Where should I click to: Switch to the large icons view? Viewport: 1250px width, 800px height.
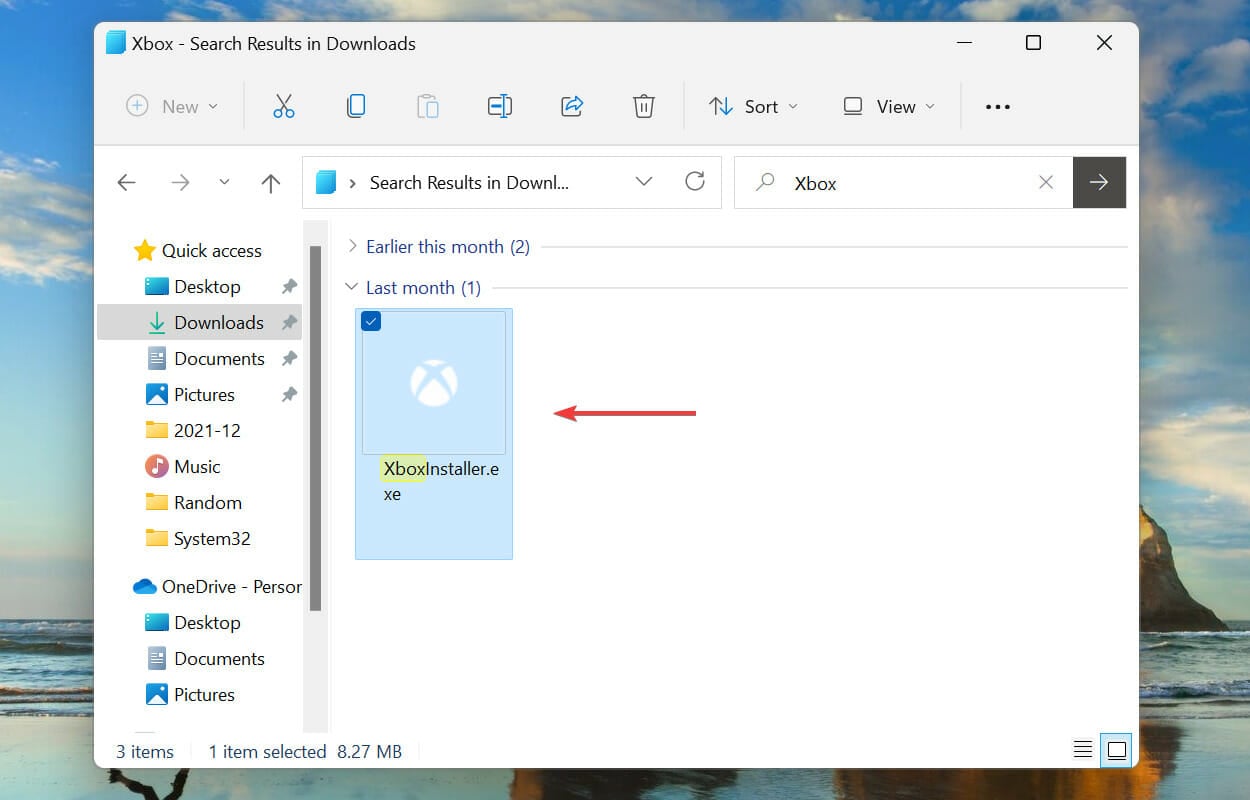point(1117,750)
